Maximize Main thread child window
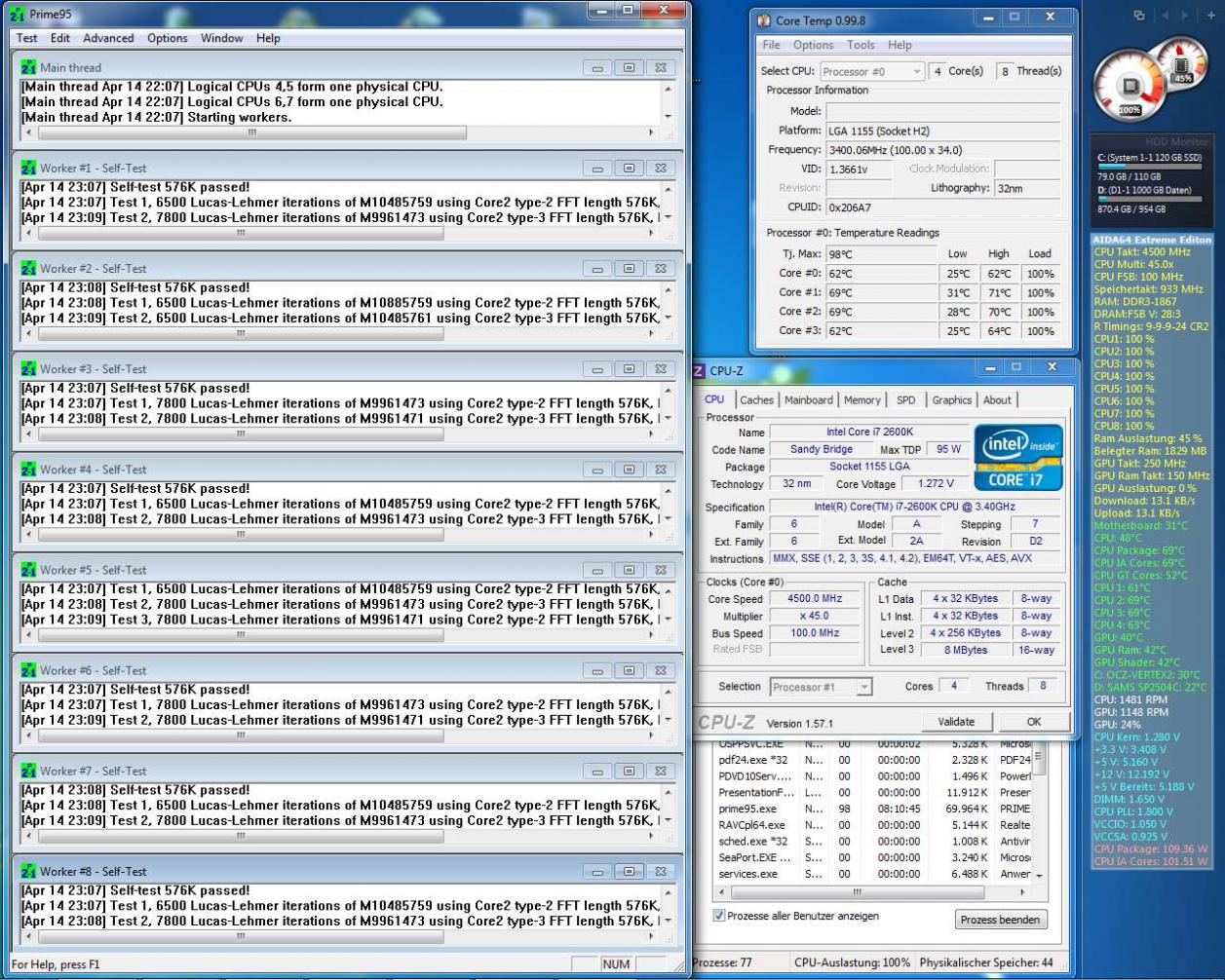Image resolution: width=1225 pixels, height=980 pixels. pos(629,68)
